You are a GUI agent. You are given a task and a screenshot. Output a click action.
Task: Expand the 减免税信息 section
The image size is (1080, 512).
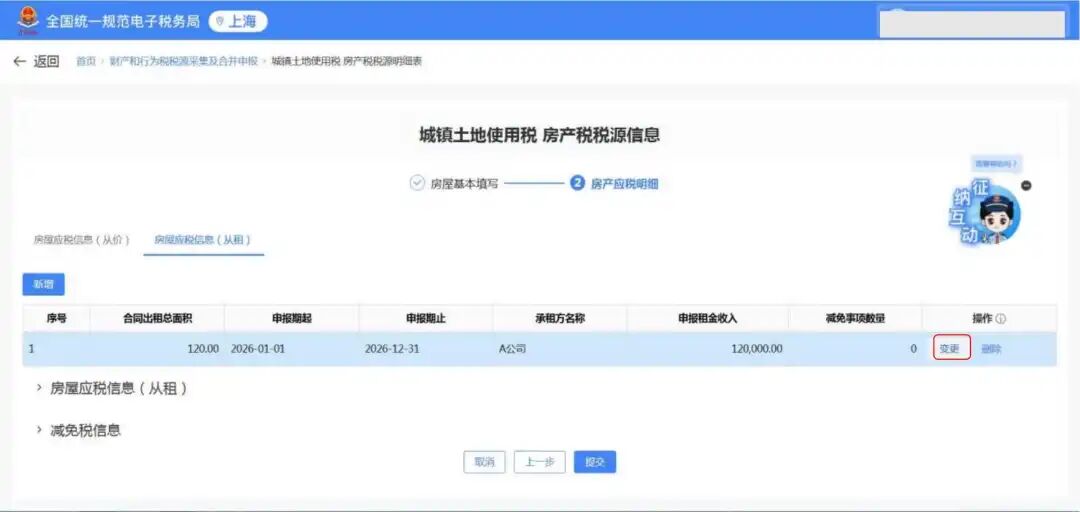tap(79, 431)
